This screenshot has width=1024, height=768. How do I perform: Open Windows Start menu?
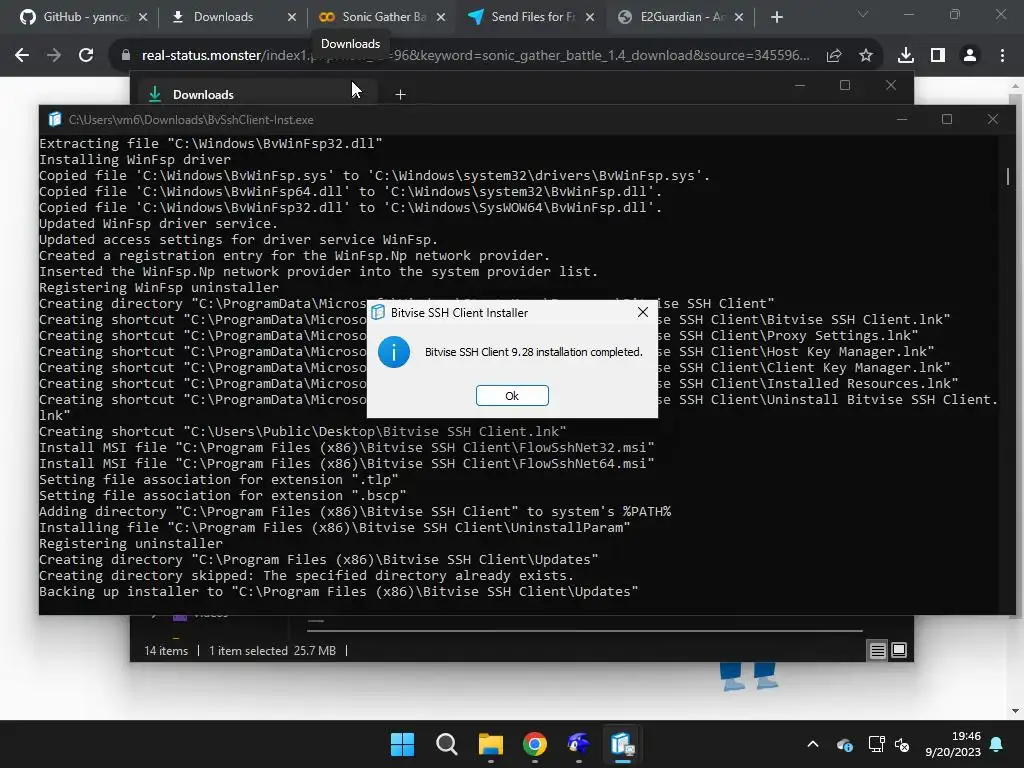point(402,744)
